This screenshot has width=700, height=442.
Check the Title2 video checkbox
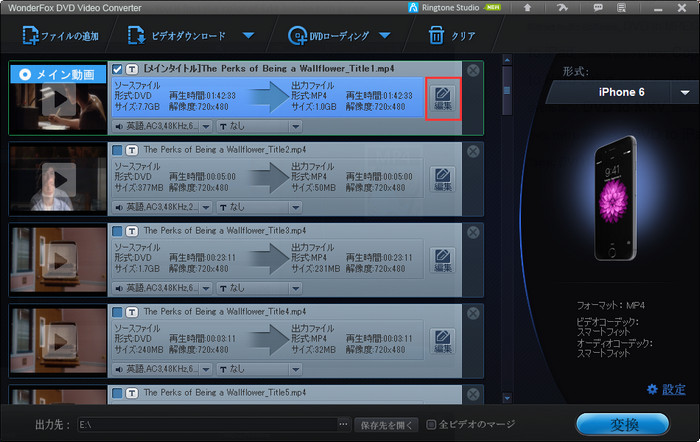click(118, 151)
